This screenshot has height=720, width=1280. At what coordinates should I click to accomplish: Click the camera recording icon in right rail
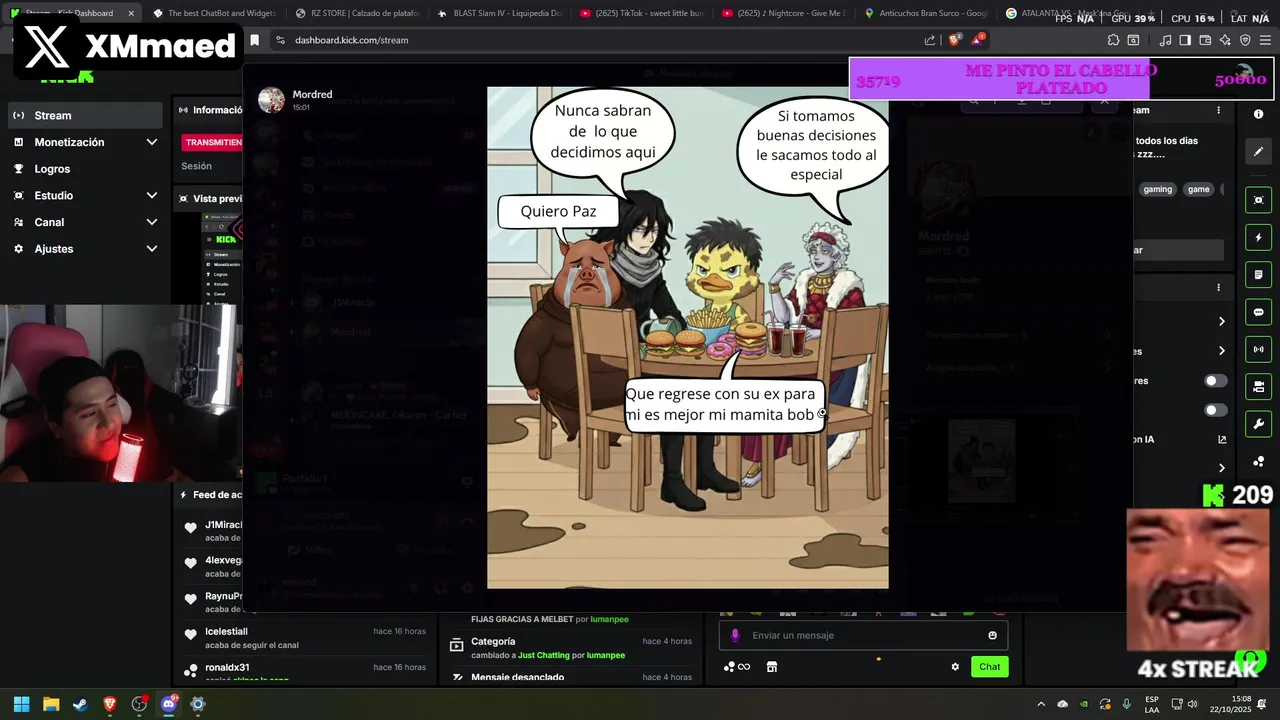click(1258, 386)
